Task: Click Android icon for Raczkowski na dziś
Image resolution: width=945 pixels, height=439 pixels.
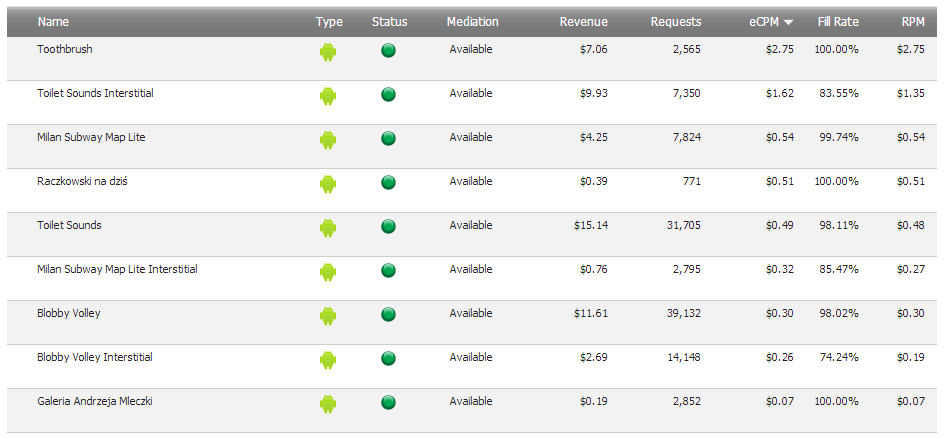Action: click(328, 184)
